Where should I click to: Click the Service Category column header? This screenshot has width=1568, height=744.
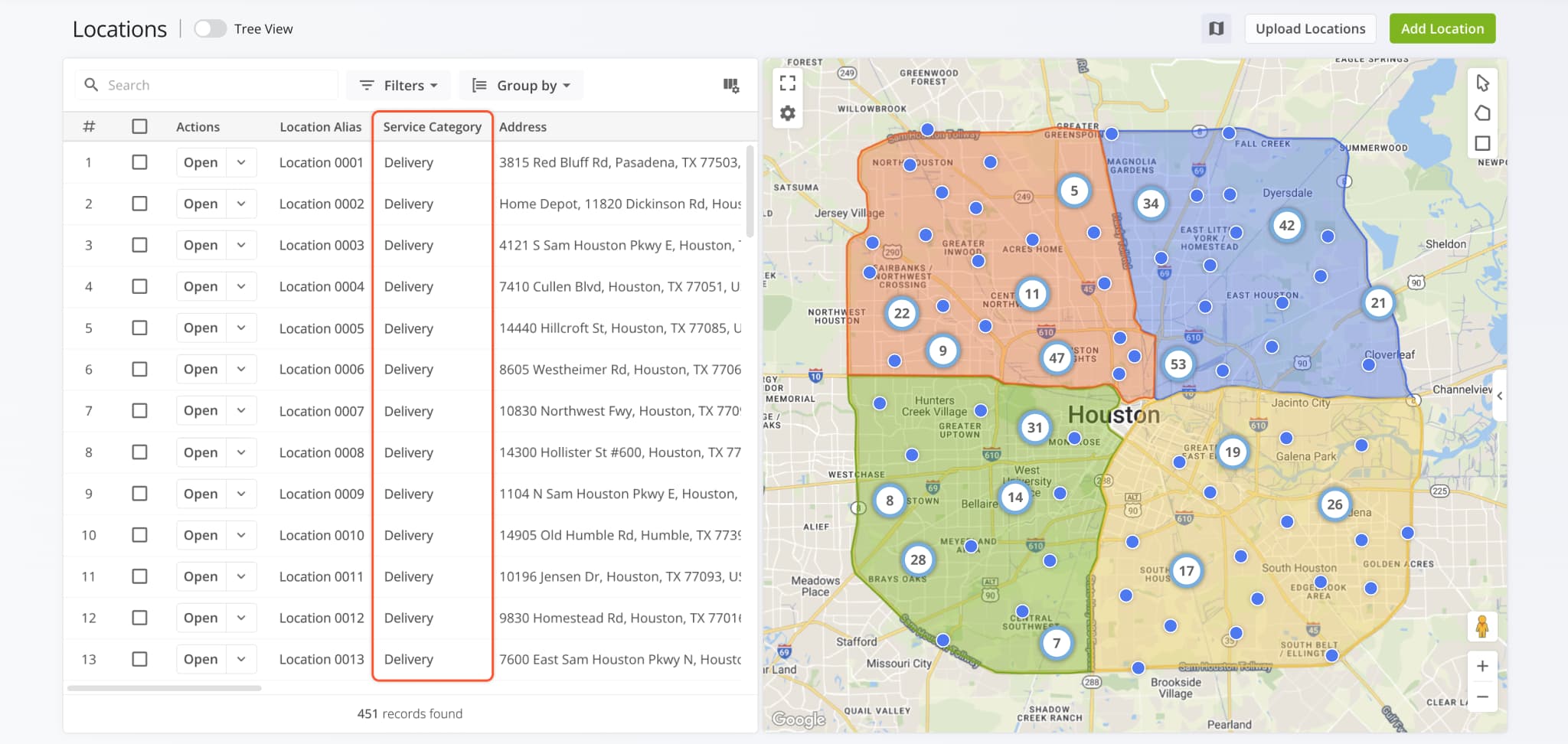(x=431, y=126)
